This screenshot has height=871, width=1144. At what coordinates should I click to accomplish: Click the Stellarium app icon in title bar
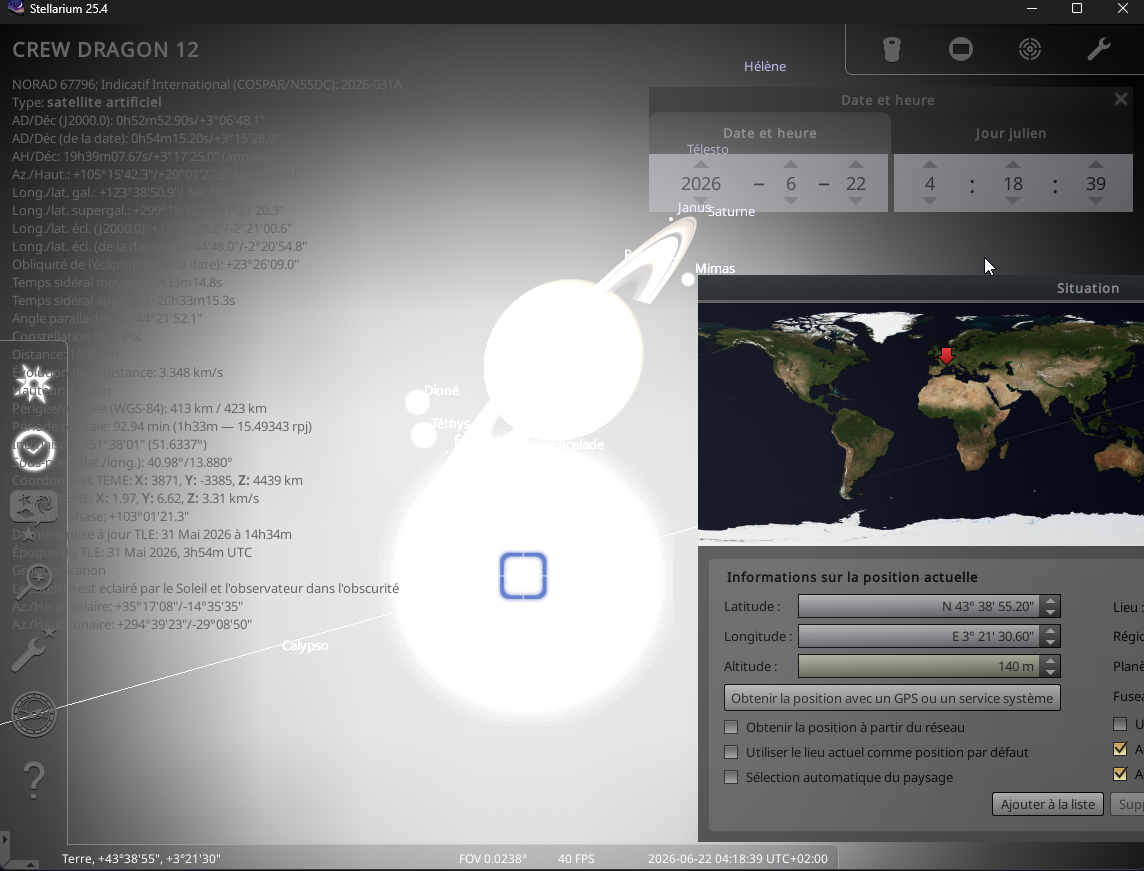[x=15, y=9]
